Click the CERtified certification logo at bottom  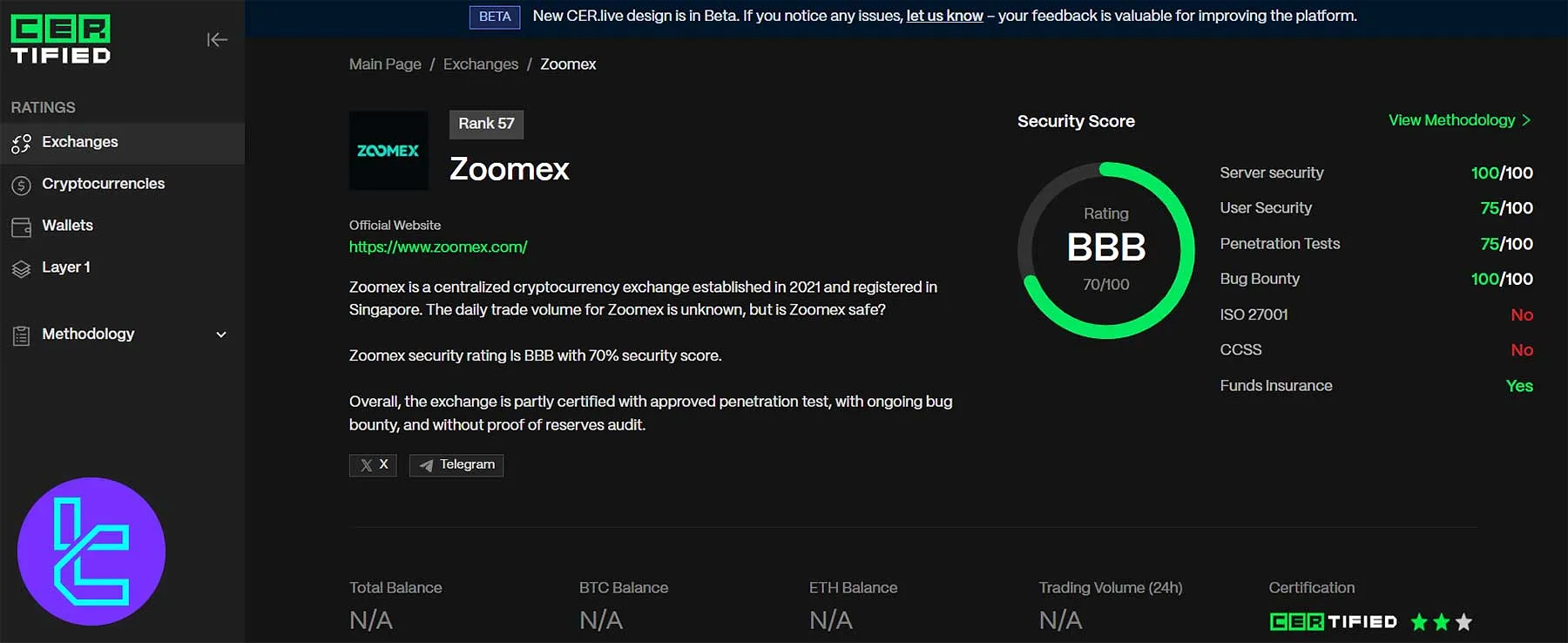point(1333,621)
